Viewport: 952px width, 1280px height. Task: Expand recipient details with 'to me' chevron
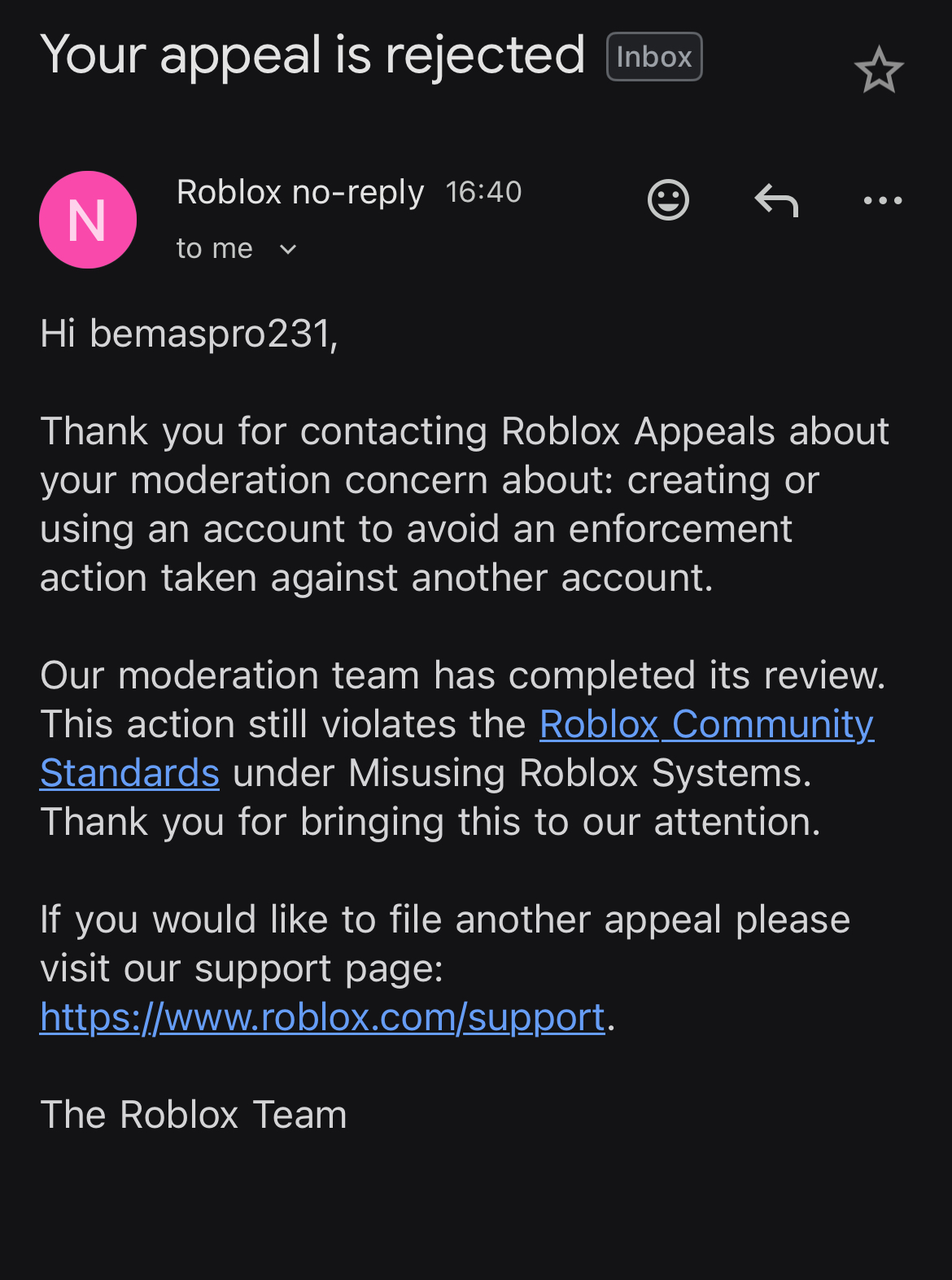coord(289,249)
